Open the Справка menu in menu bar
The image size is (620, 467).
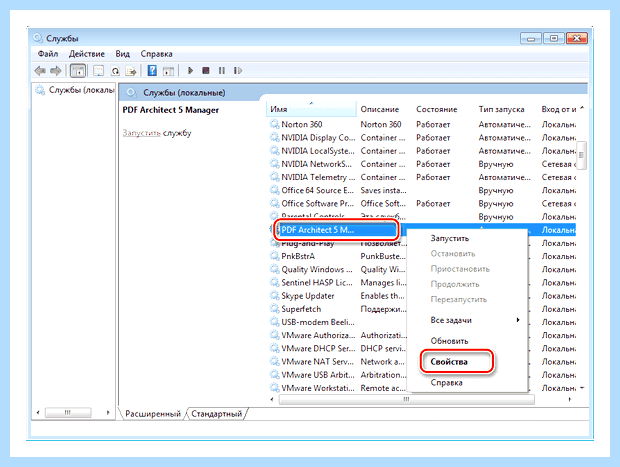pyautogui.click(x=157, y=54)
